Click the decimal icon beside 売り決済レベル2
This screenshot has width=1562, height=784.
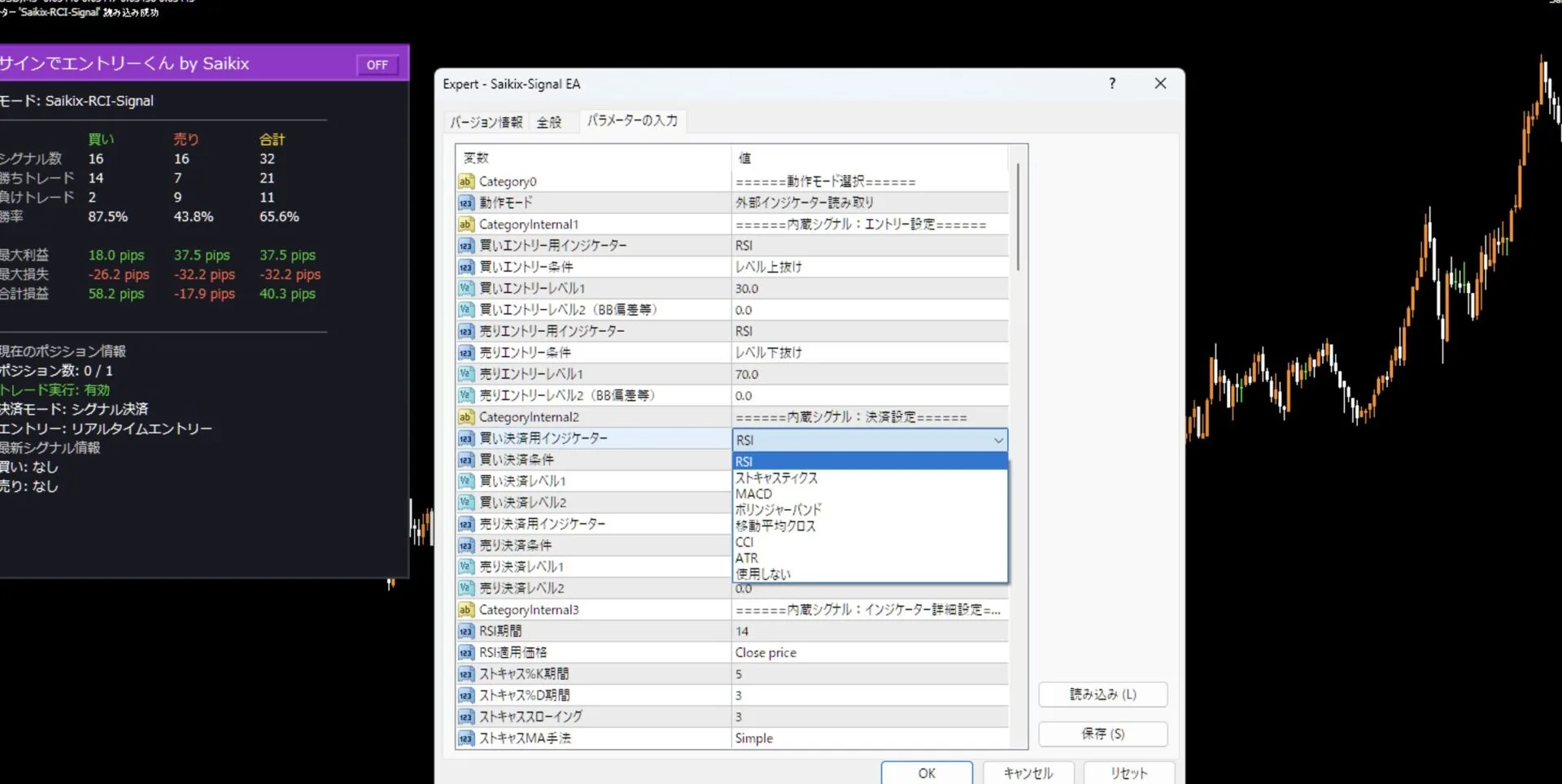tap(466, 587)
